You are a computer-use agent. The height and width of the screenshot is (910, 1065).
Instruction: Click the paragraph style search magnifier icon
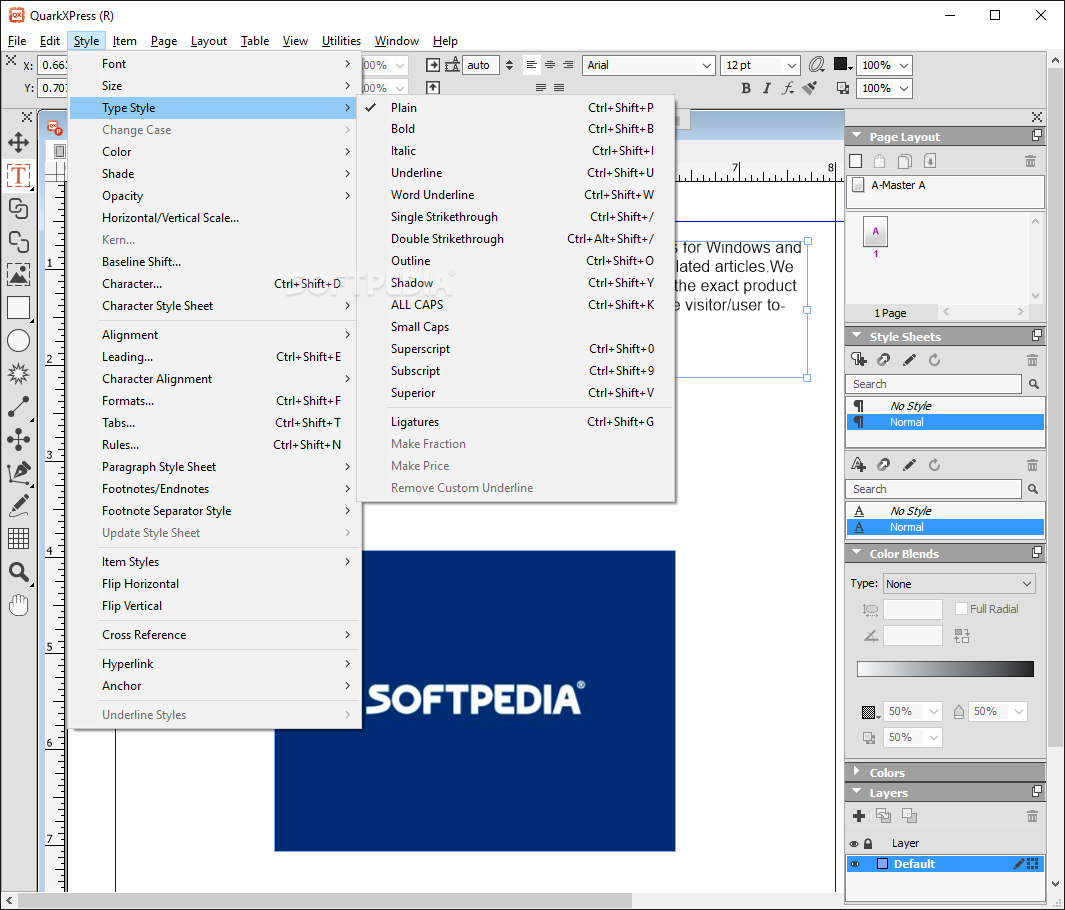[x=1034, y=384]
